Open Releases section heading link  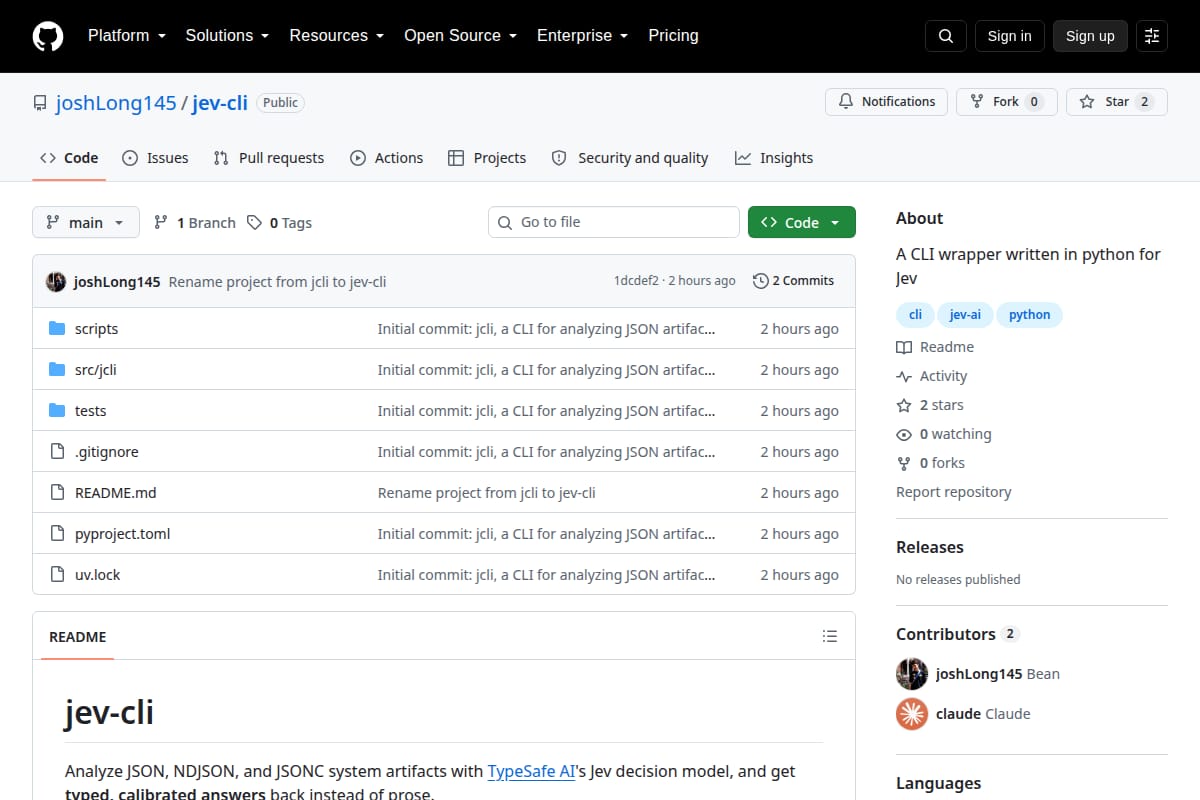point(930,547)
